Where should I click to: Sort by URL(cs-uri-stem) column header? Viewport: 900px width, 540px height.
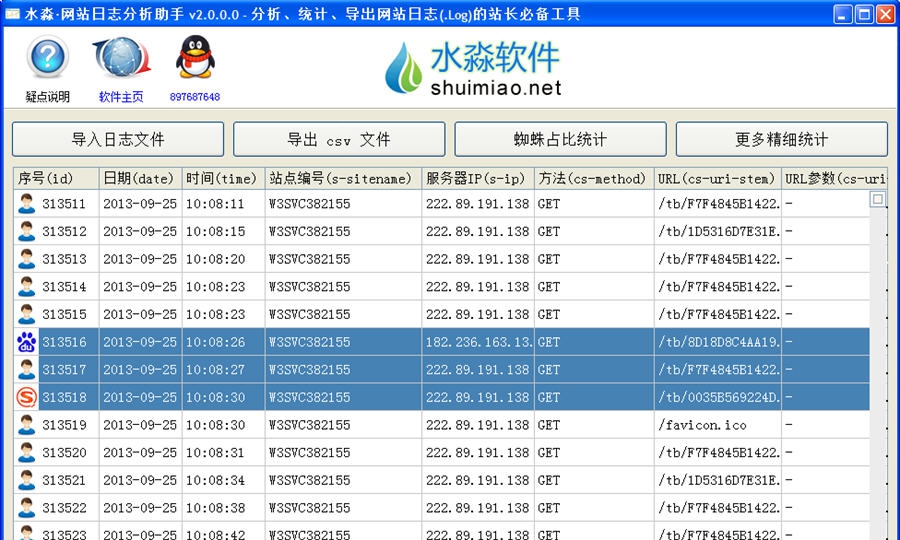pyautogui.click(x=717, y=178)
